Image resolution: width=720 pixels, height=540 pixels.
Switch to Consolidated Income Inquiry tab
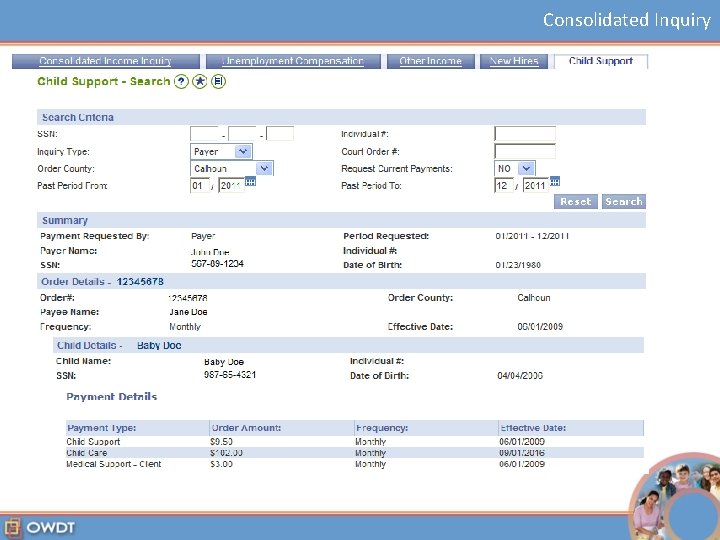point(106,61)
